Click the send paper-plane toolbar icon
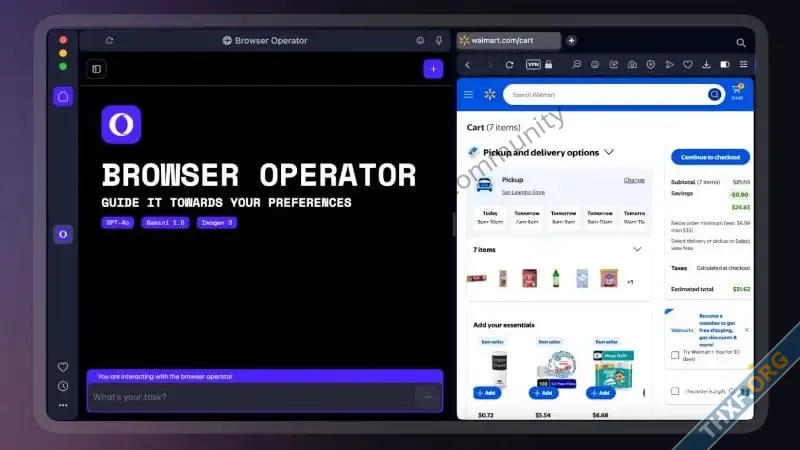 [x=669, y=65]
